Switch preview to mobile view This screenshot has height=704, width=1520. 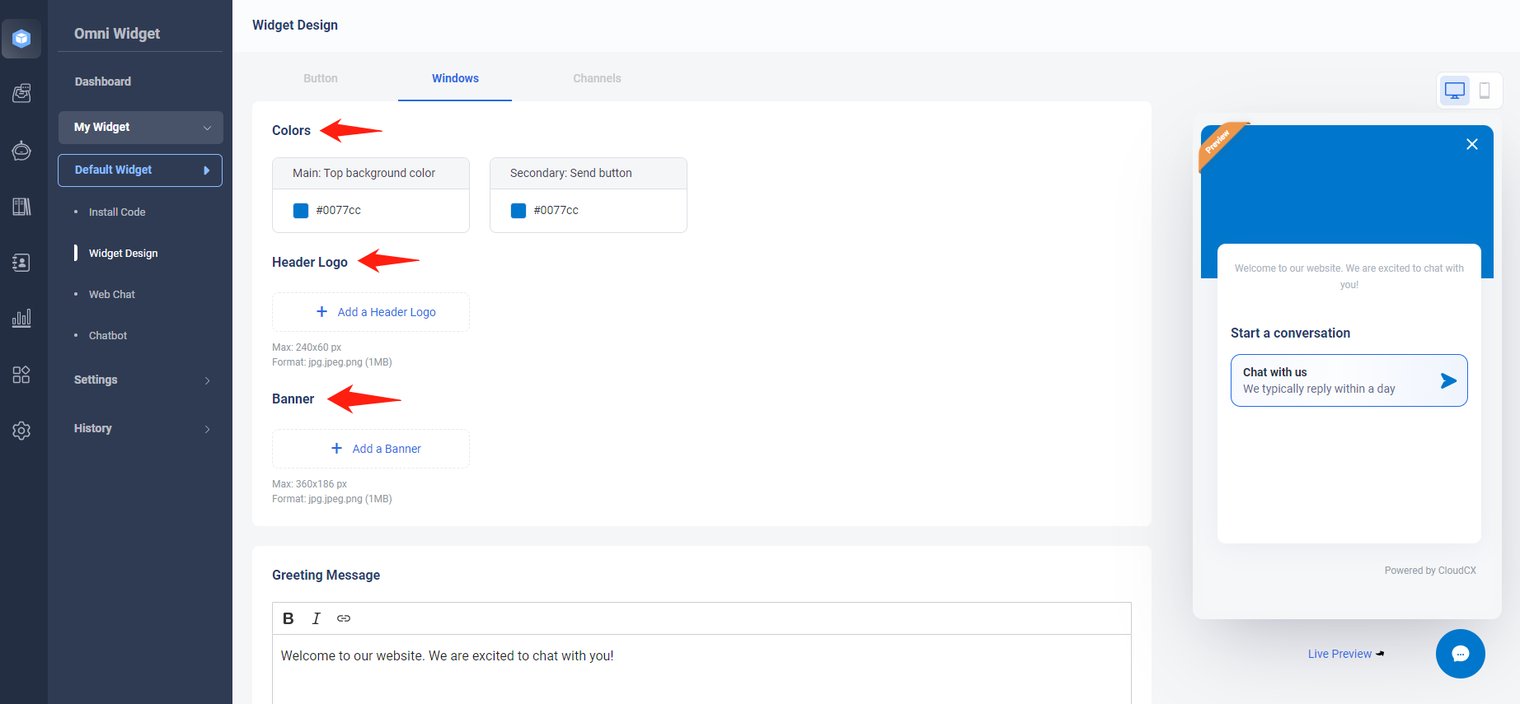pos(1484,90)
